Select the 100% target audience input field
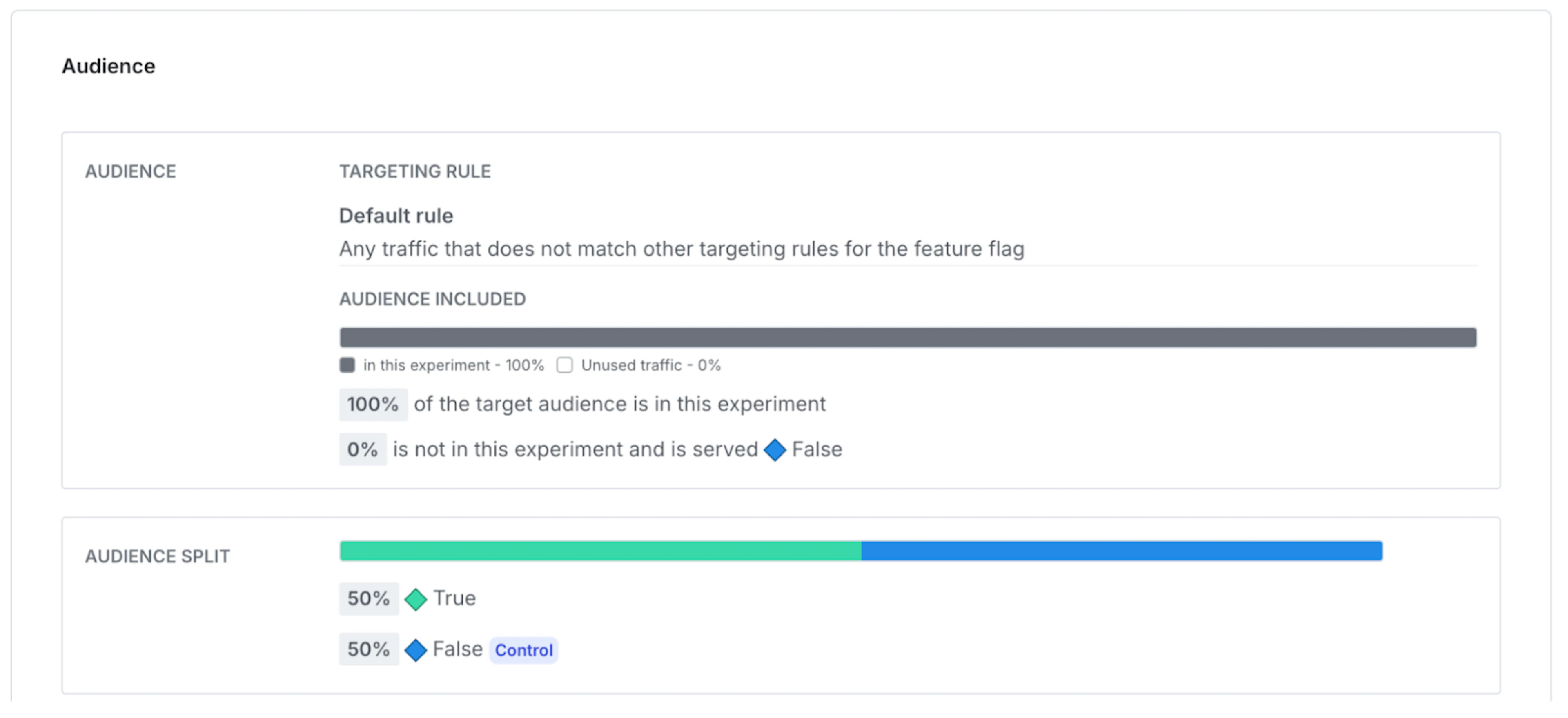This screenshot has width=1568, height=718. [373, 403]
